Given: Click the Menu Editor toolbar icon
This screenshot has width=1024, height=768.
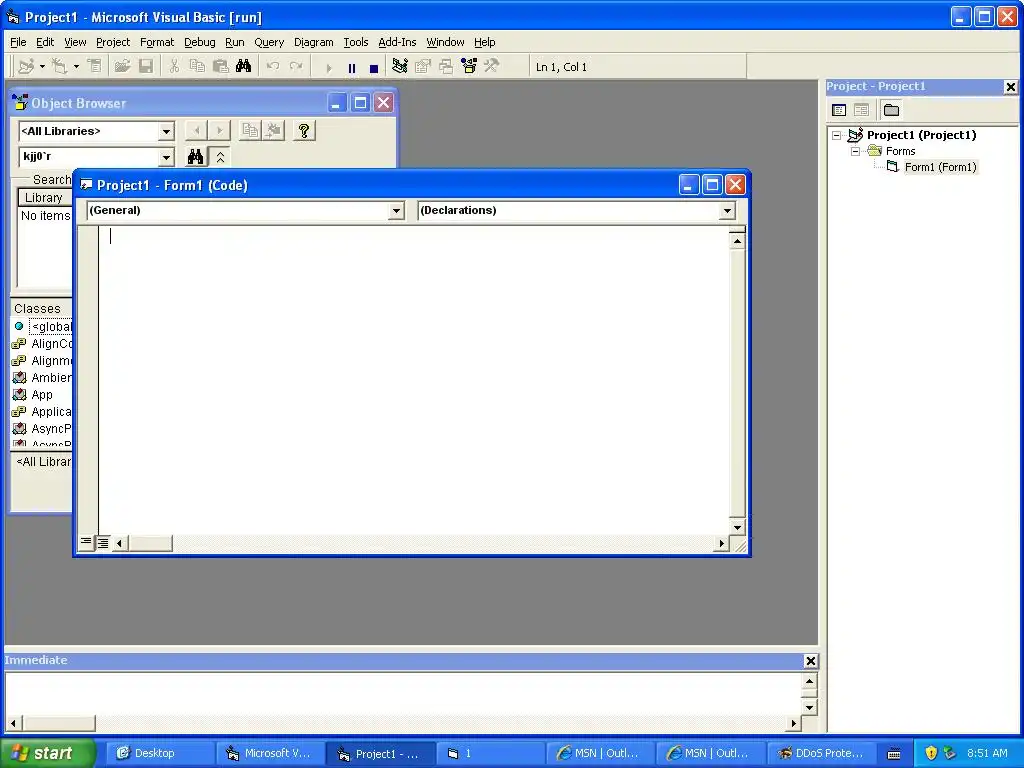Looking at the screenshot, I should point(95,67).
